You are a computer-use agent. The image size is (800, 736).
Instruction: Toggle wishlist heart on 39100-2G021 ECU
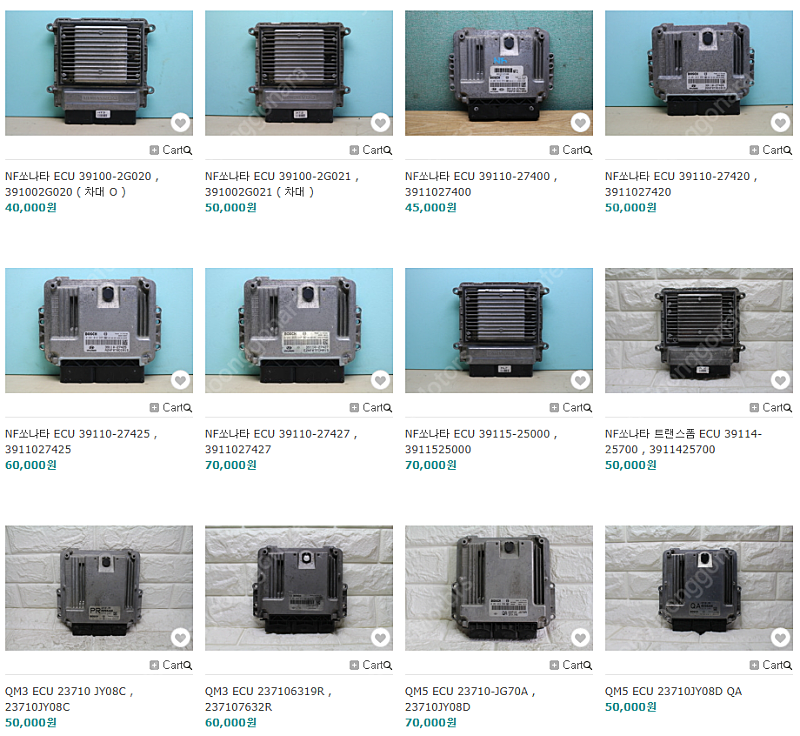click(380, 122)
